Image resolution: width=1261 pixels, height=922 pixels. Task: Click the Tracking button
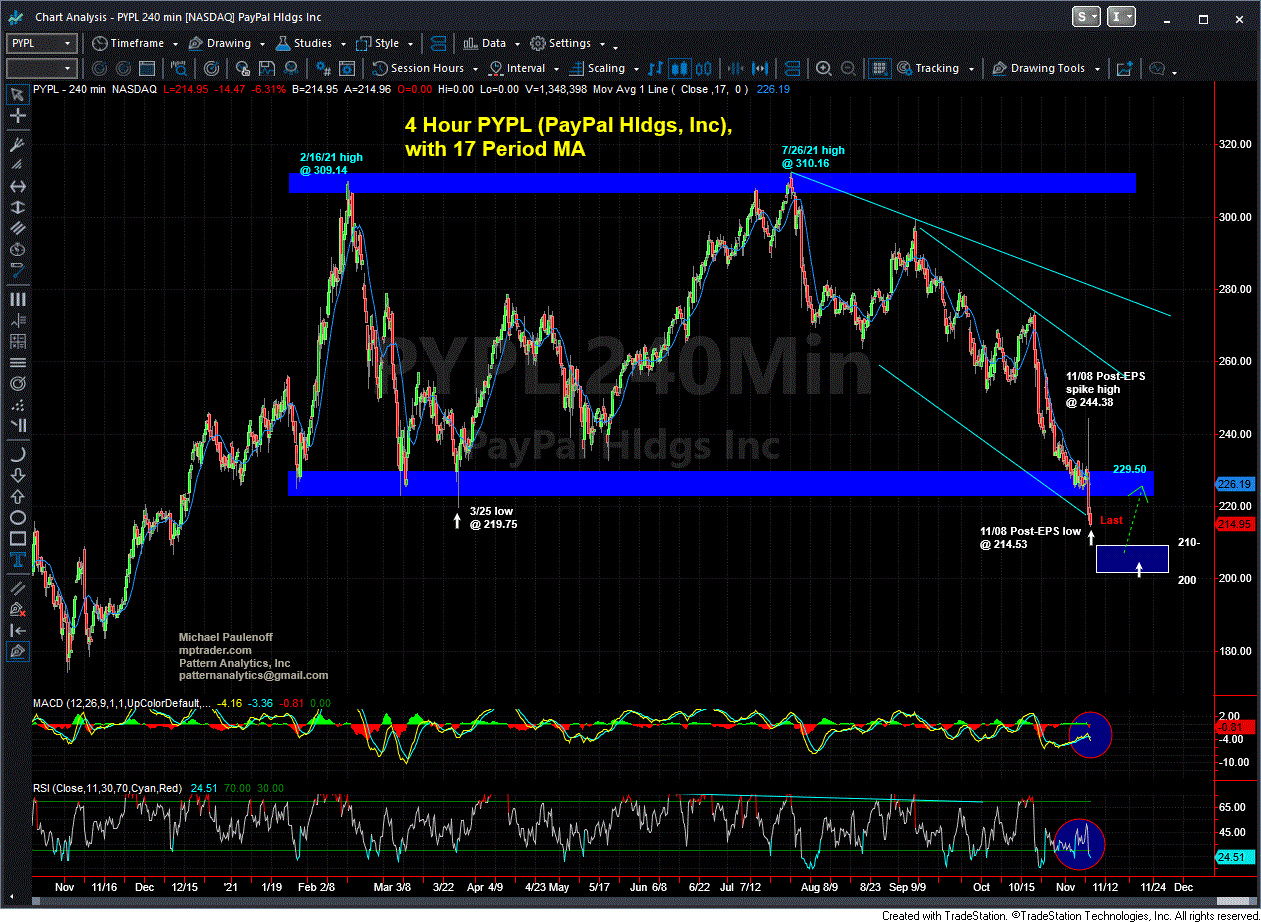(928, 68)
